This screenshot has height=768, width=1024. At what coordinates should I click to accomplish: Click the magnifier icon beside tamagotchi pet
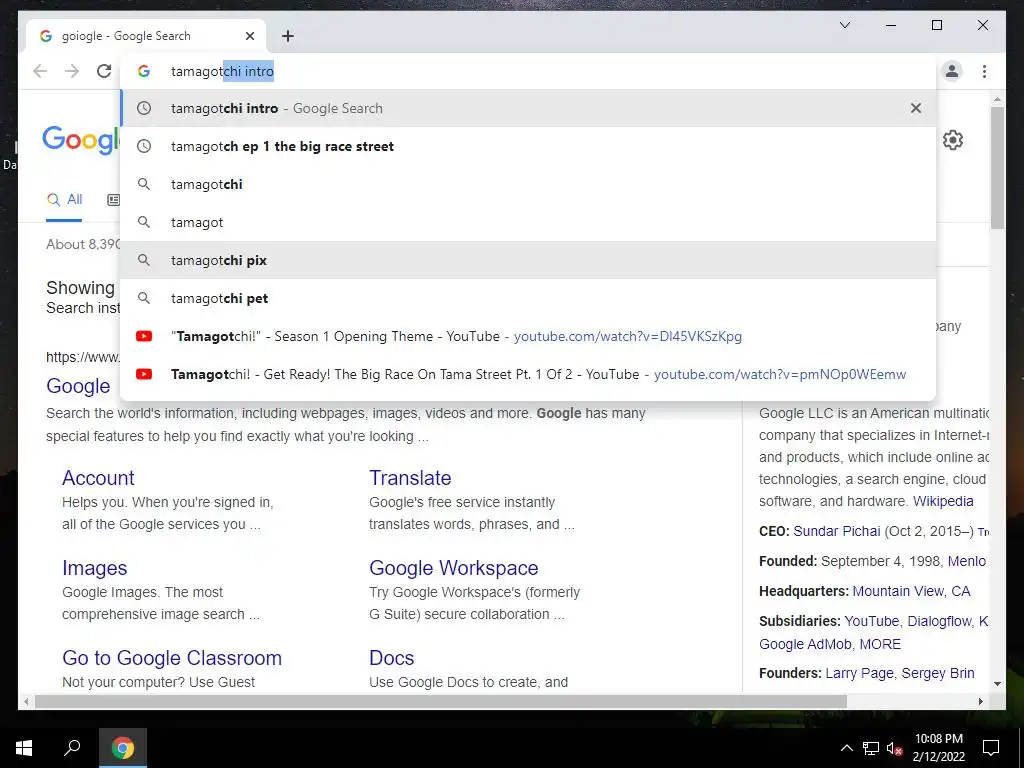[x=144, y=298]
